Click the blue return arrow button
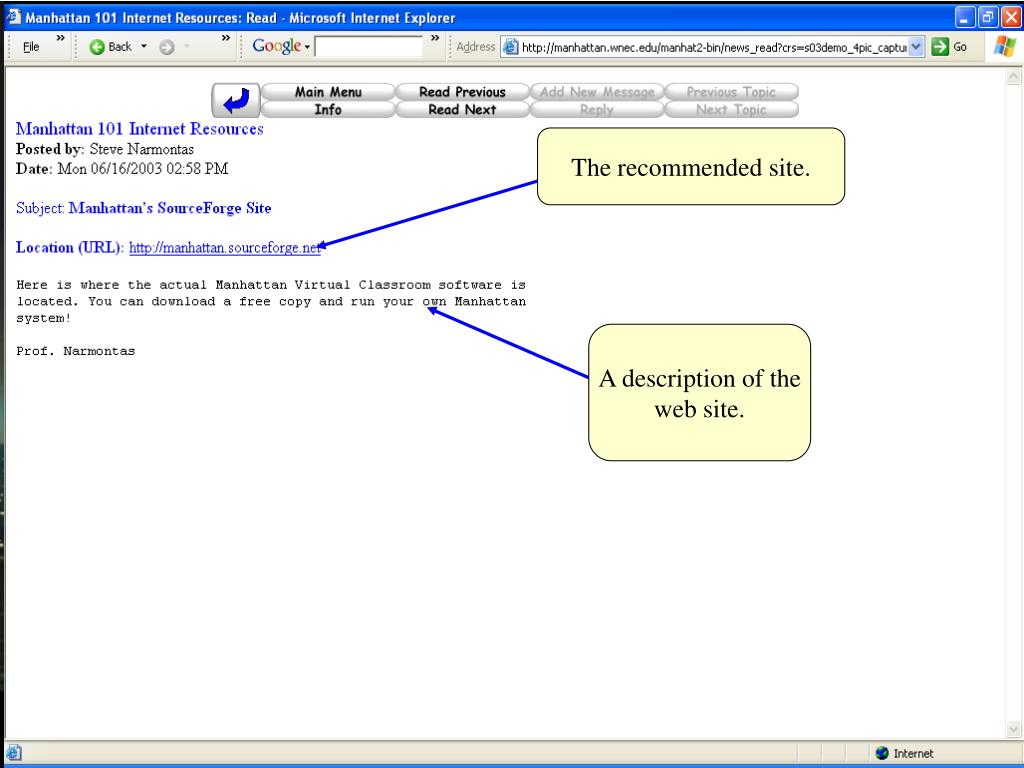Image resolution: width=1024 pixels, height=768 pixels. click(236, 101)
